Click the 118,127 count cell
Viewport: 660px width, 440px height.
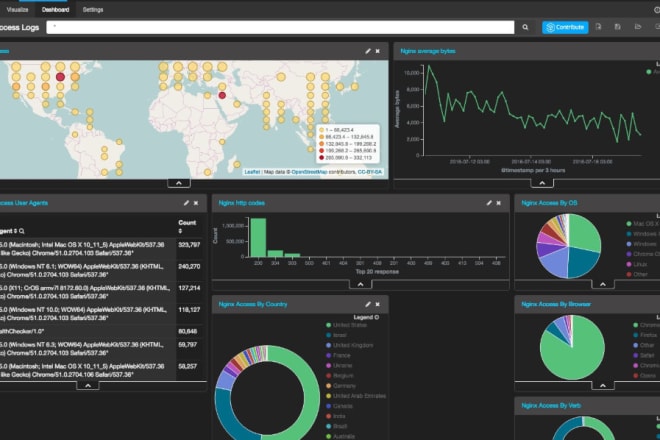(189, 310)
